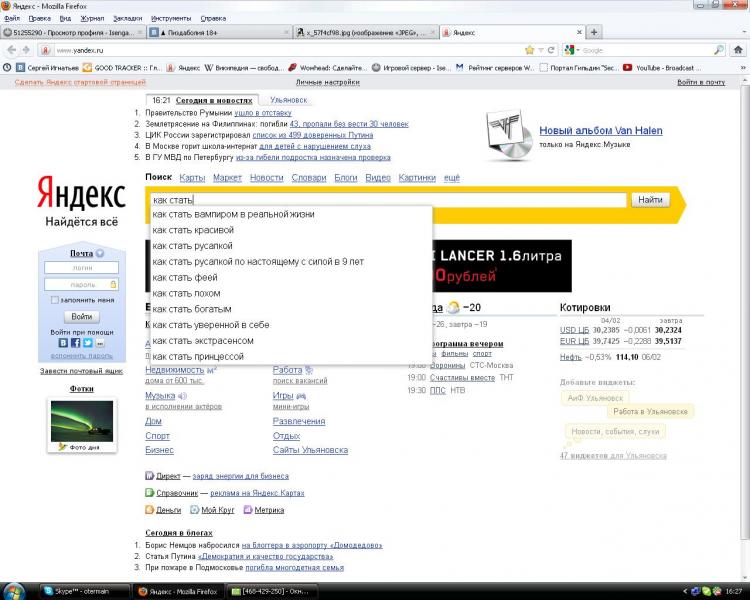Switch to the Ульяновск news tab
Viewport: 750px width, 600px height.
(x=288, y=100)
